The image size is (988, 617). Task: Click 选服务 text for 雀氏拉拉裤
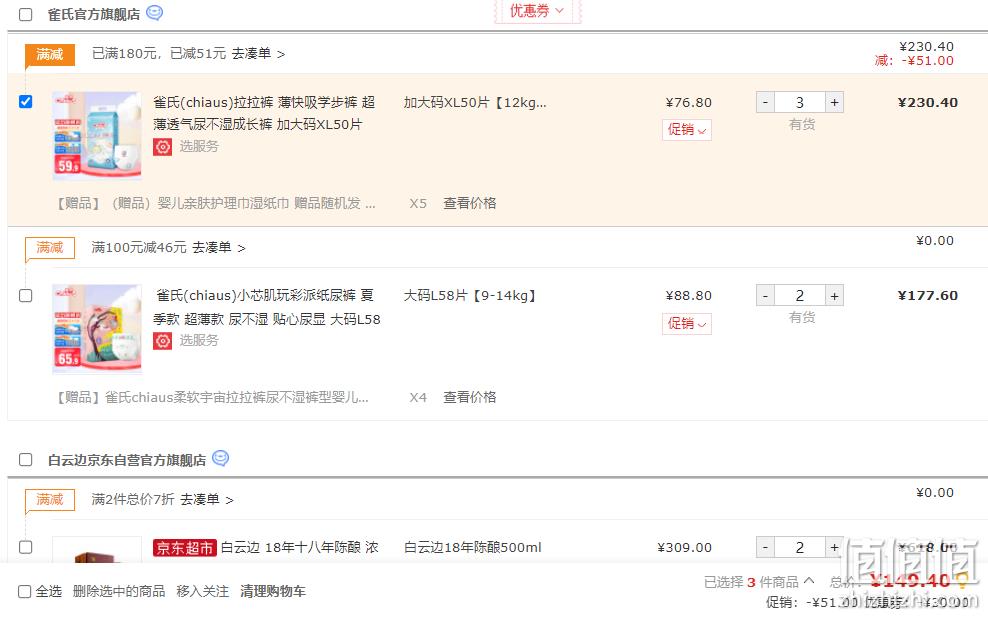click(x=198, y=146)
